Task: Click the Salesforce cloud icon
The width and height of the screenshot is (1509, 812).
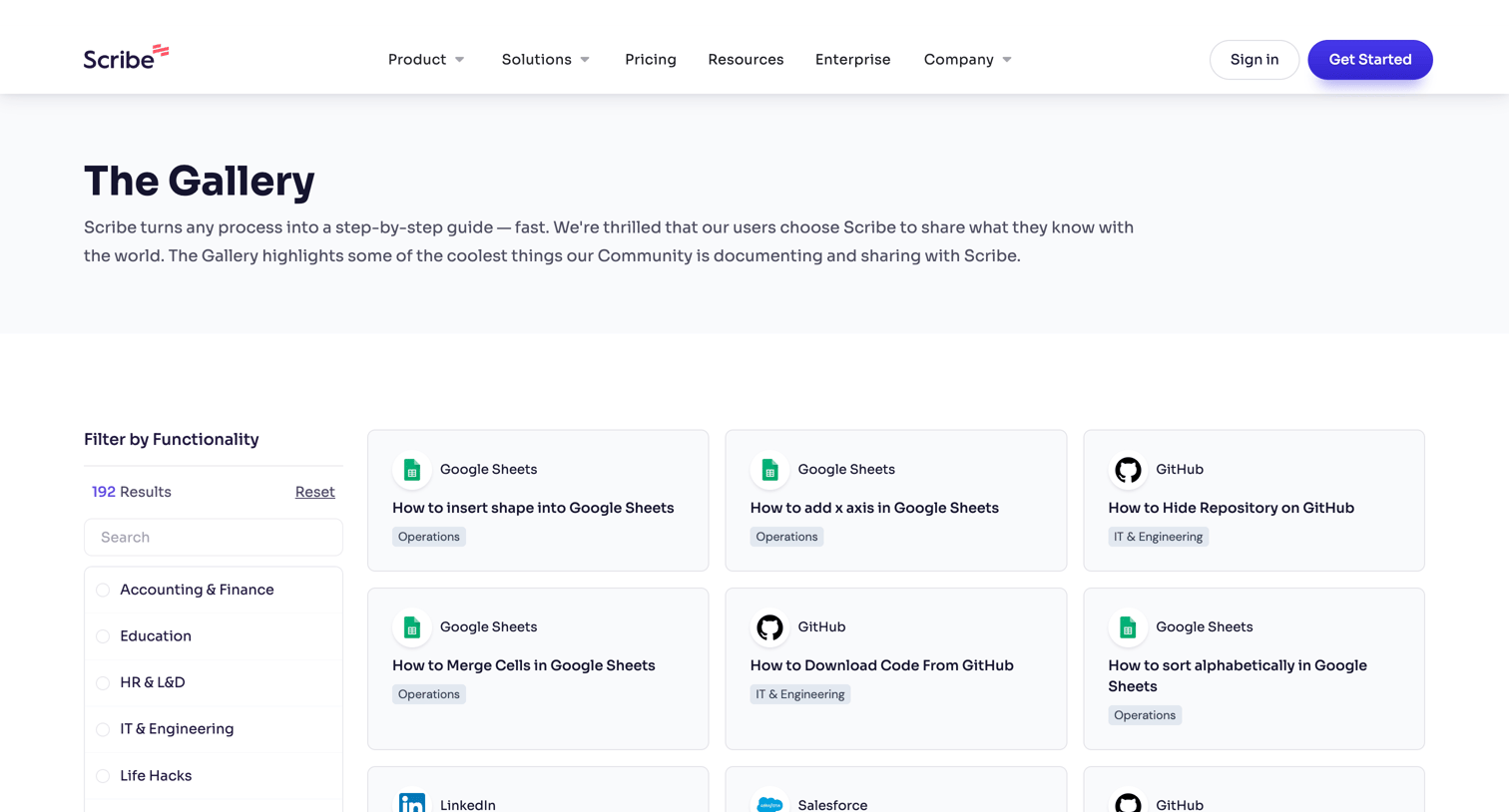Action: [x=769, y=802]
